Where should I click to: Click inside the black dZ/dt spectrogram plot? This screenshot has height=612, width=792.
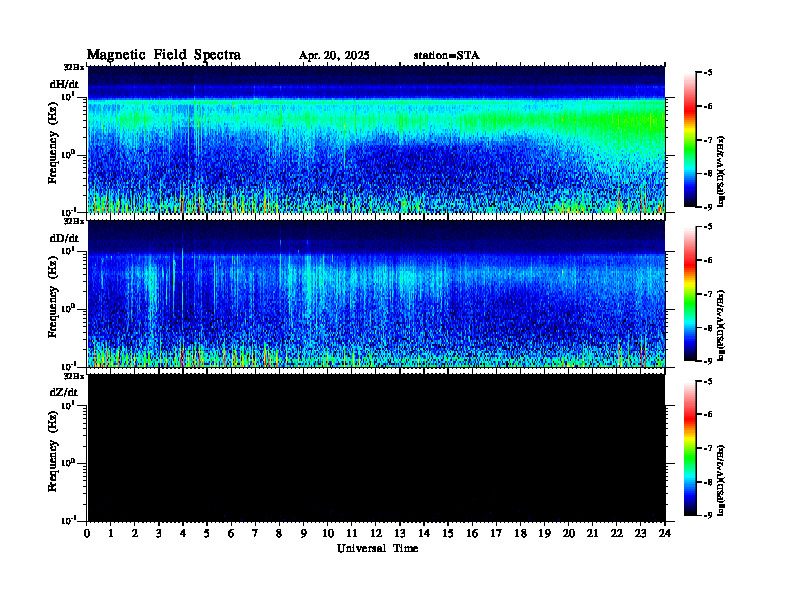pos(376,447)
